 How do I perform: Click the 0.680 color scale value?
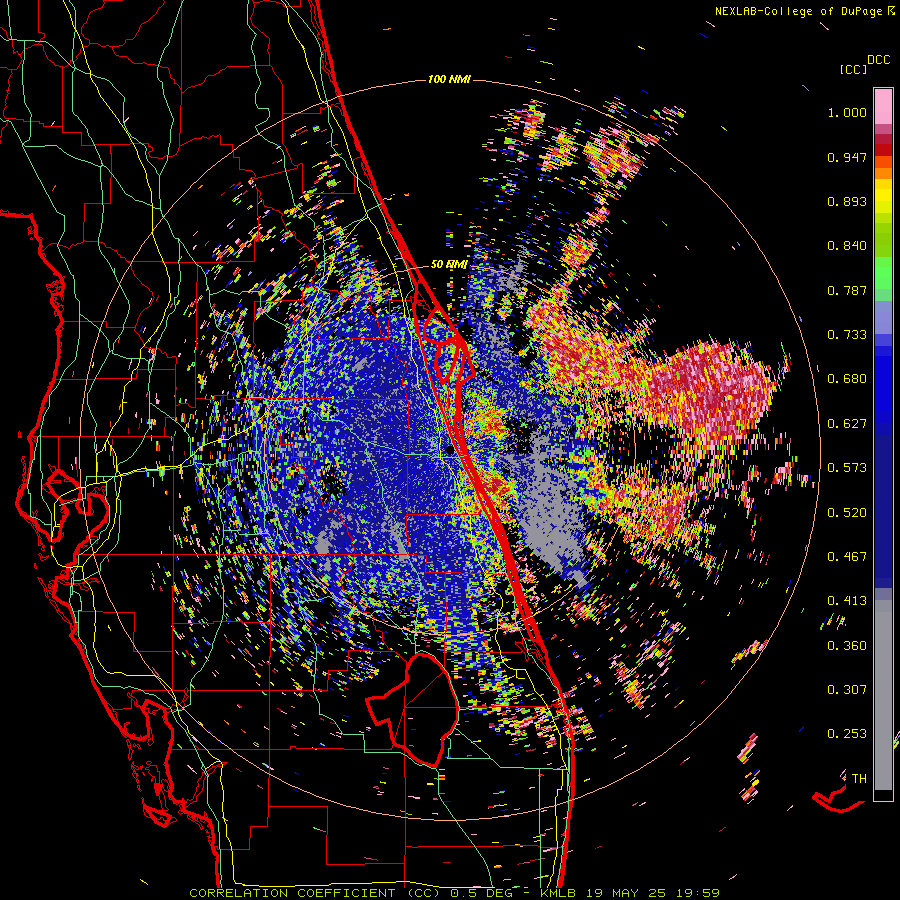click(847, 379)
